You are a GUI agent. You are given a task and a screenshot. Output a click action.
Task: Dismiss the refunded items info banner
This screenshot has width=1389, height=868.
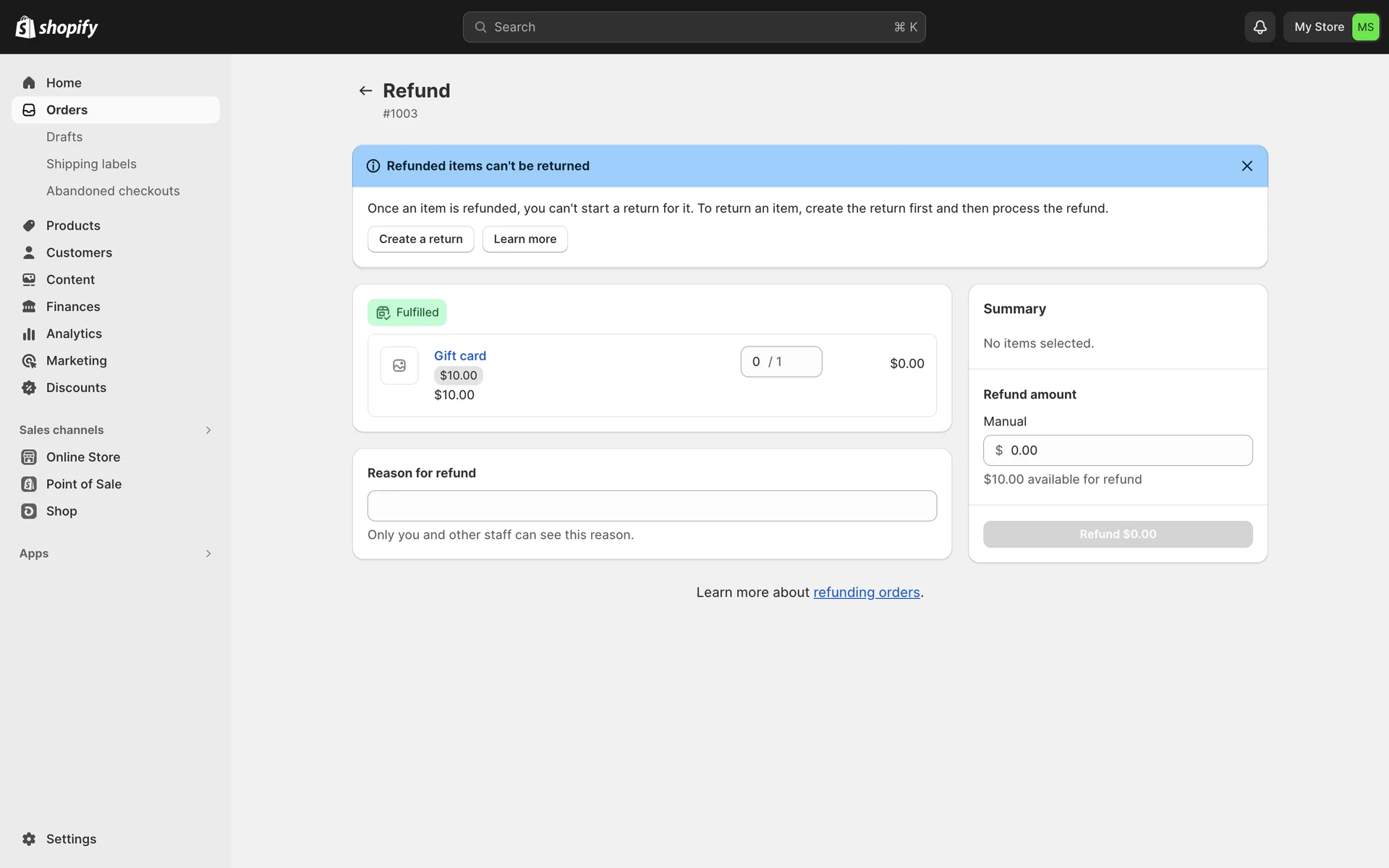[x=1246, y=166]
